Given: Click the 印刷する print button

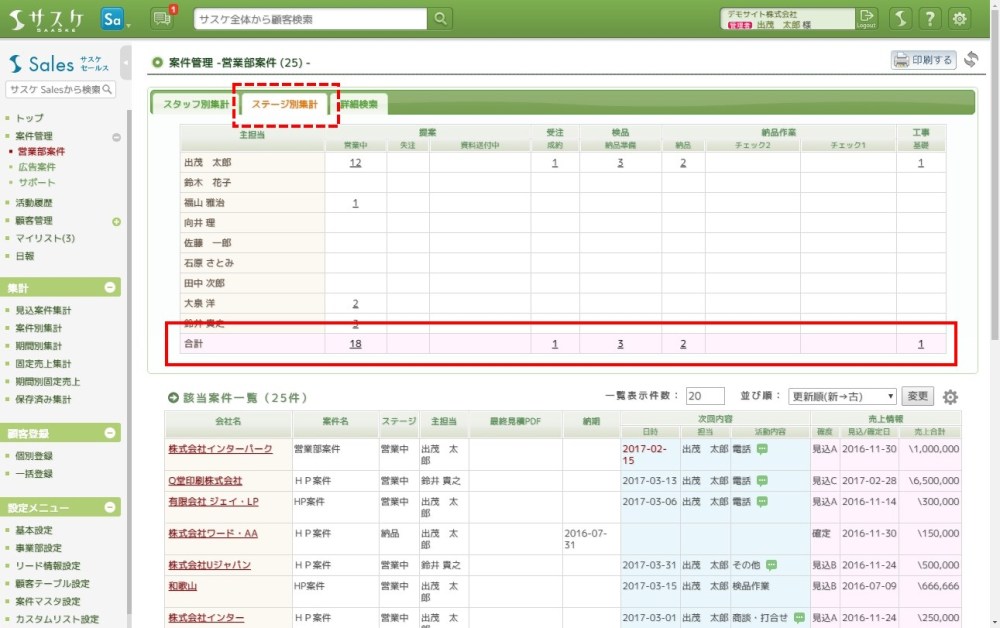Looking at the screenshot, I should 923,60.
